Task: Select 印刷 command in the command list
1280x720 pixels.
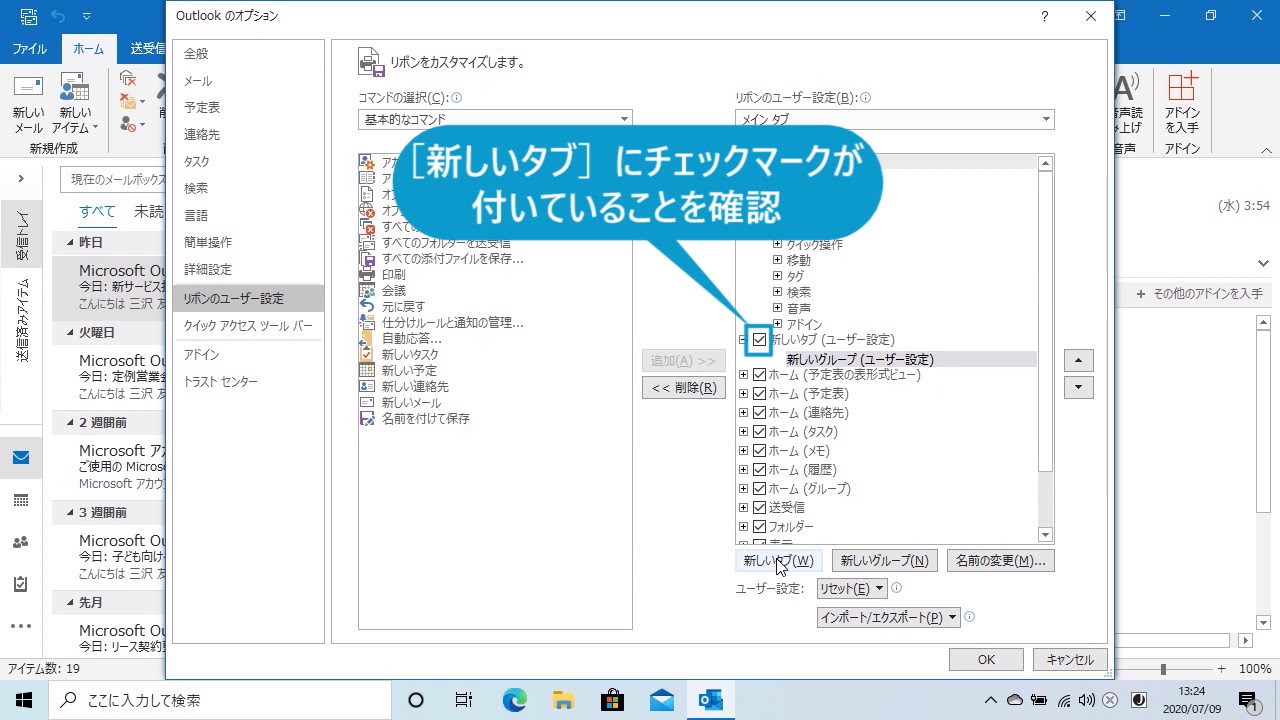Action: pos(394,274)
